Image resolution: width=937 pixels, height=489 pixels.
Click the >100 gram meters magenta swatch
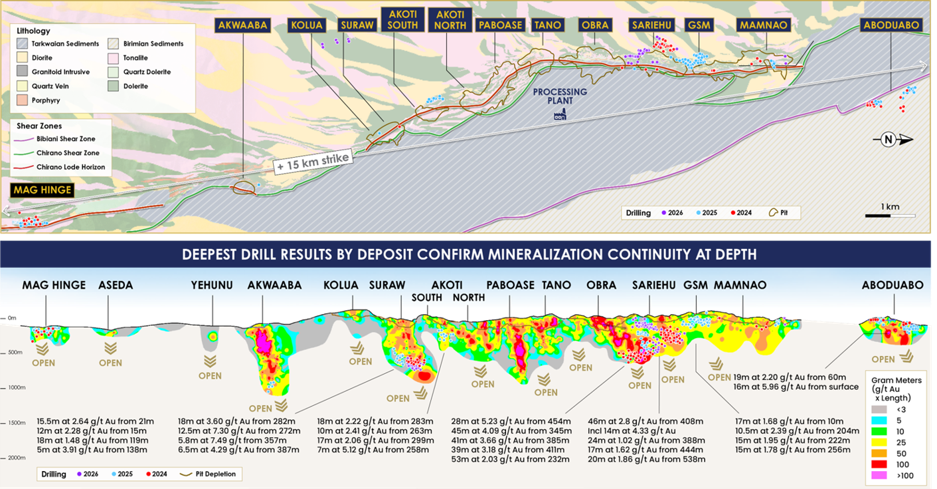(880, 476)
